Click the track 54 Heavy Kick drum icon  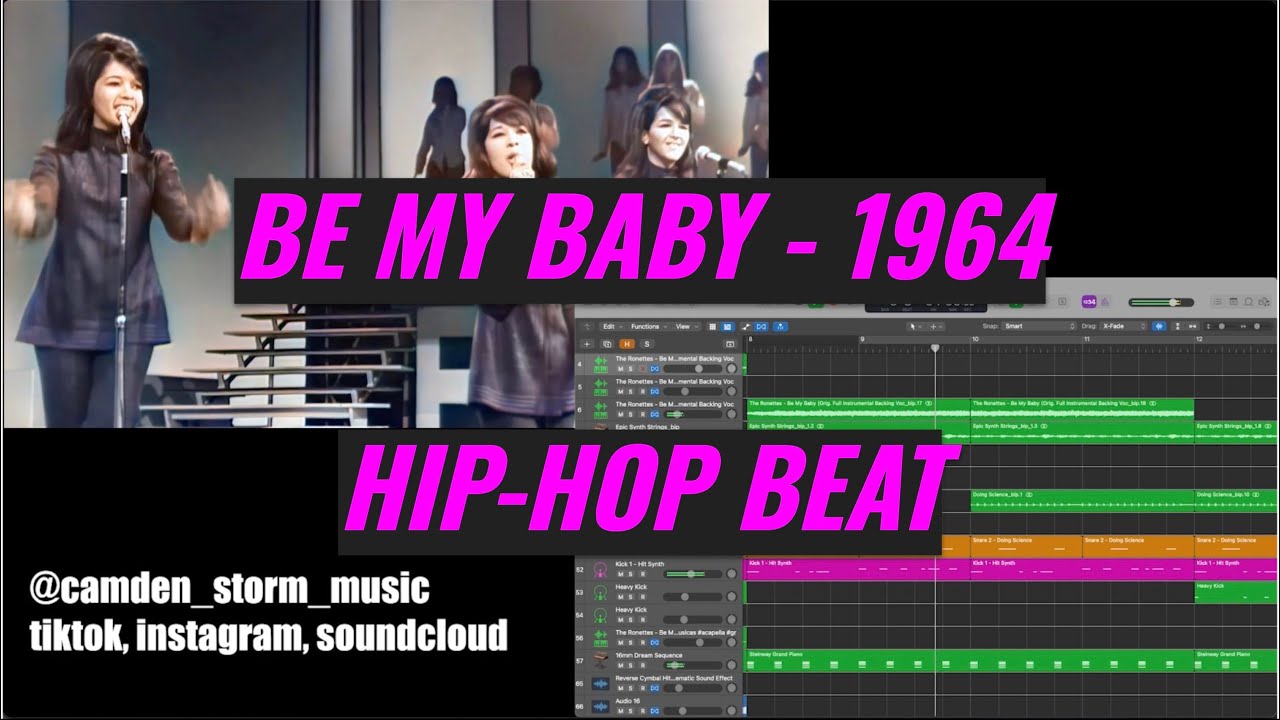[600, 615]
